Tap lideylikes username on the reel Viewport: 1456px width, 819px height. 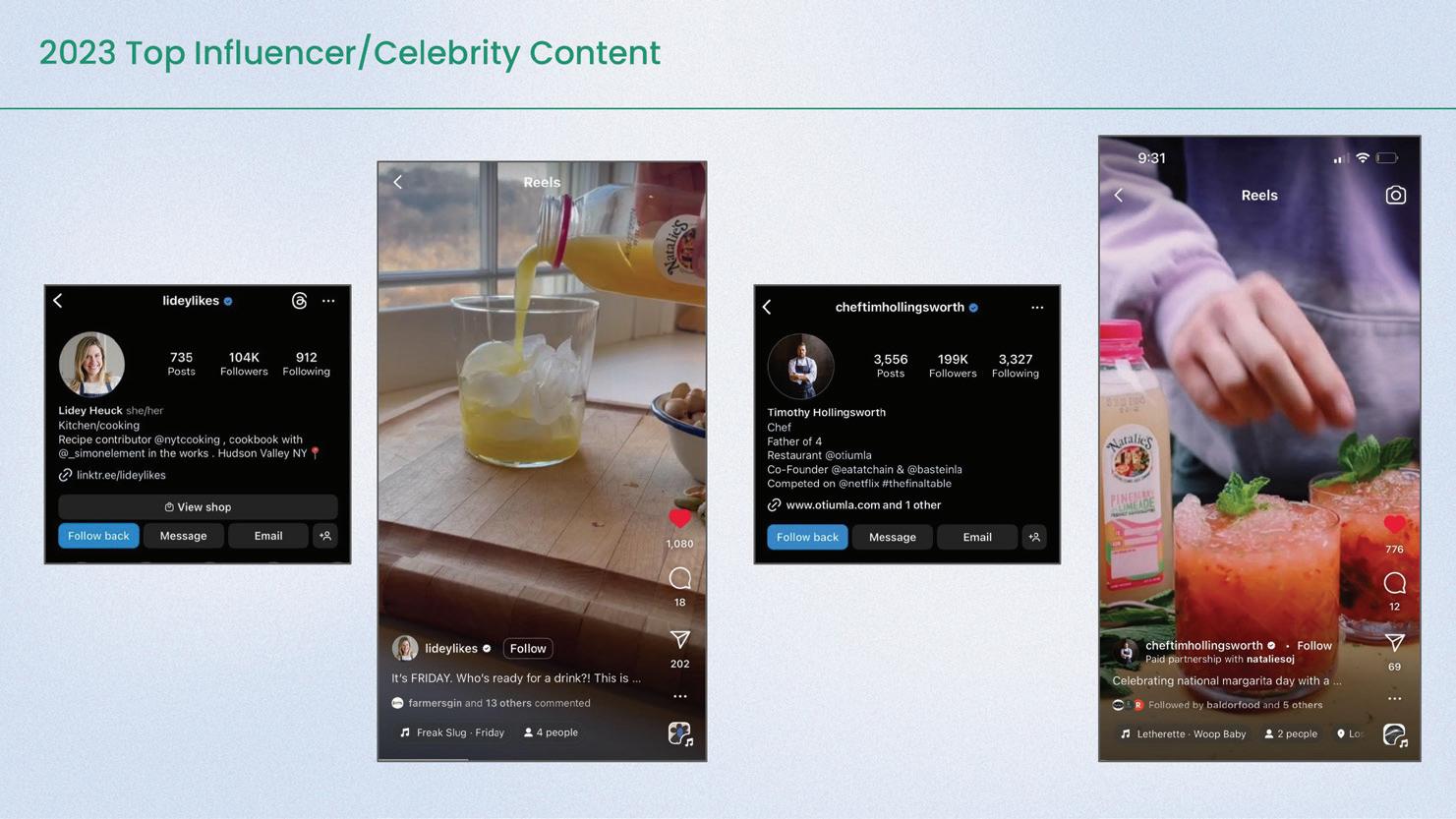(x=451, y=648)
